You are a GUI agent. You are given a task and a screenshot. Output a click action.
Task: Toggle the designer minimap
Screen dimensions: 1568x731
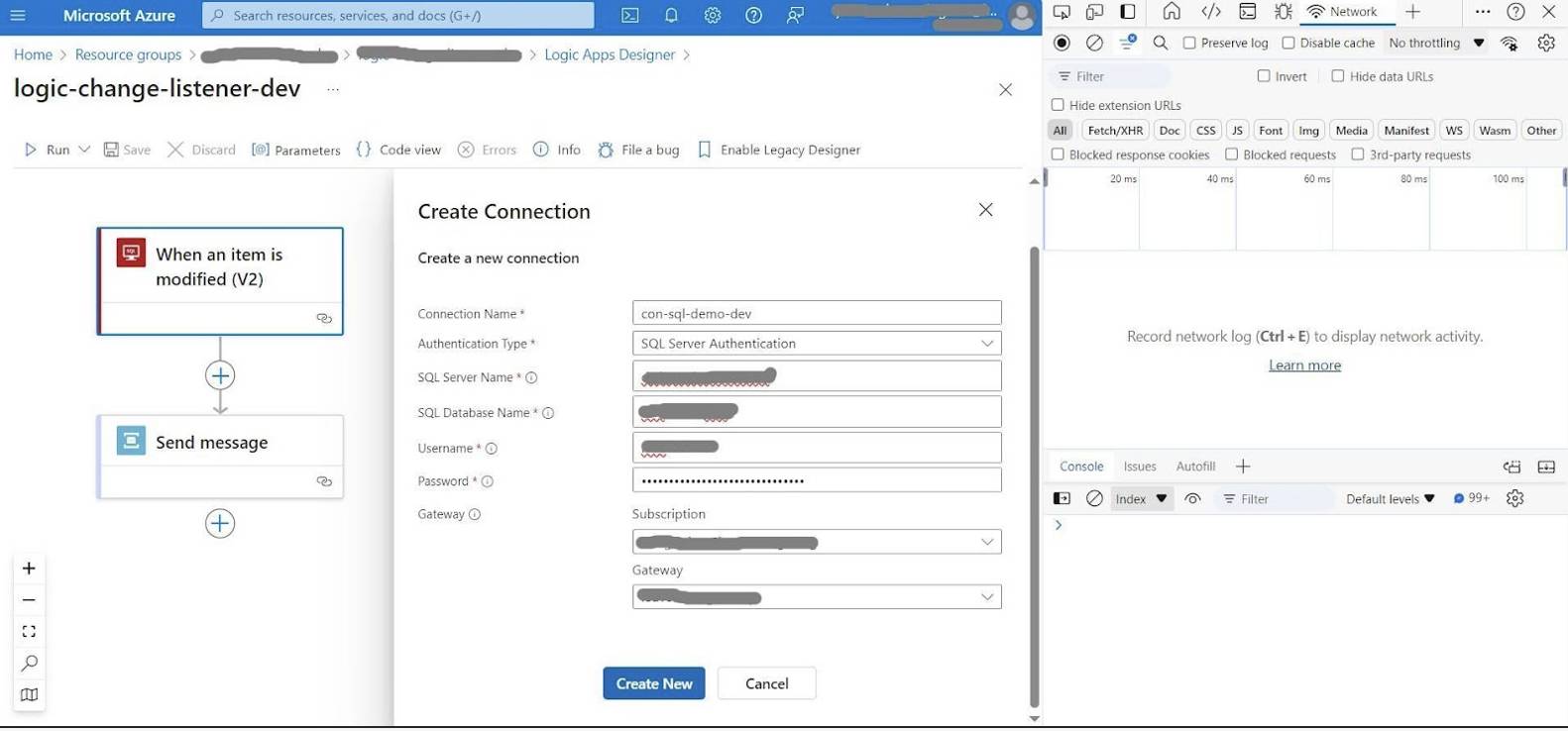[x=29, y=694]
